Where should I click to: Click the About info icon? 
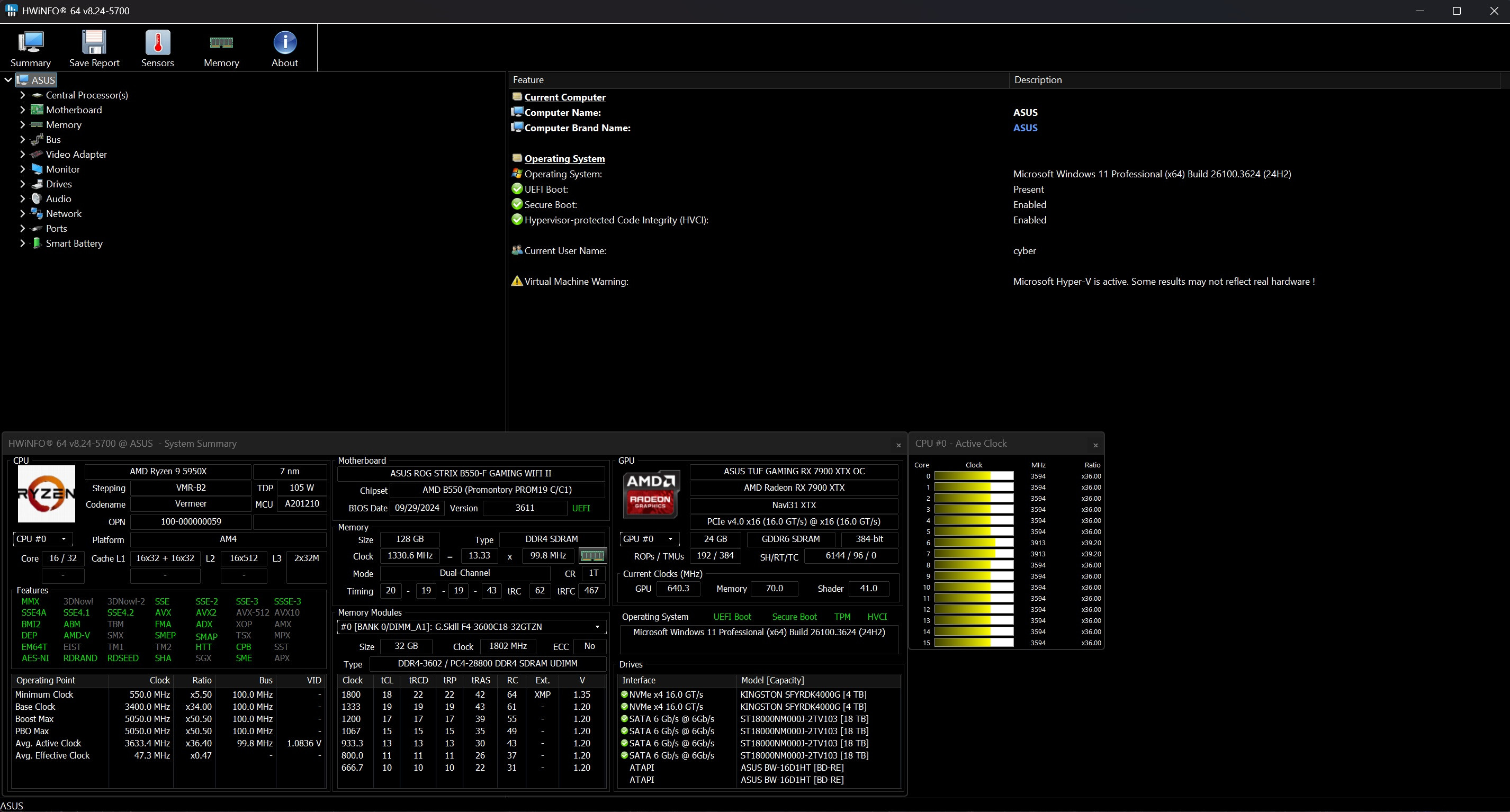(x=285, y=42)
